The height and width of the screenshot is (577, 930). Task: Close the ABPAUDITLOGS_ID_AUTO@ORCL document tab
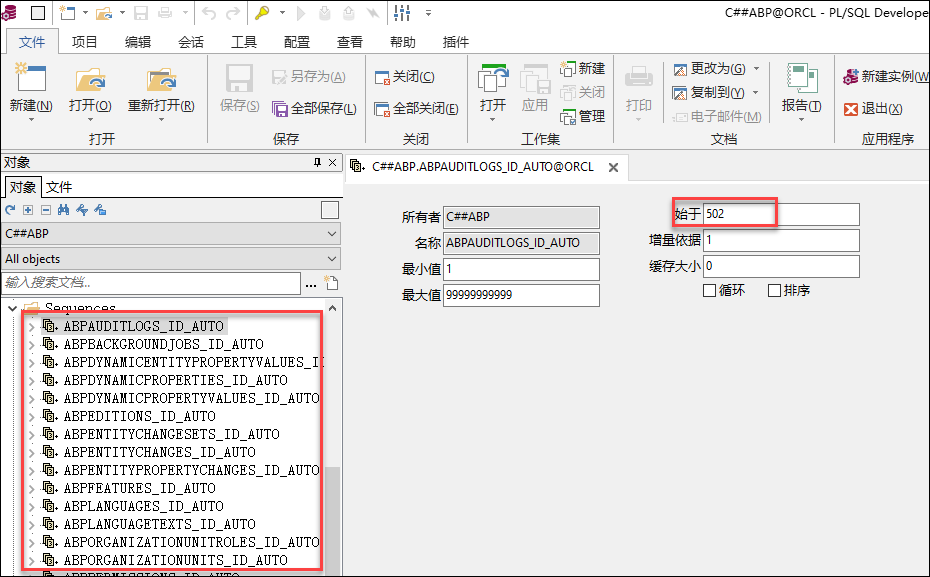coord(613,167)
